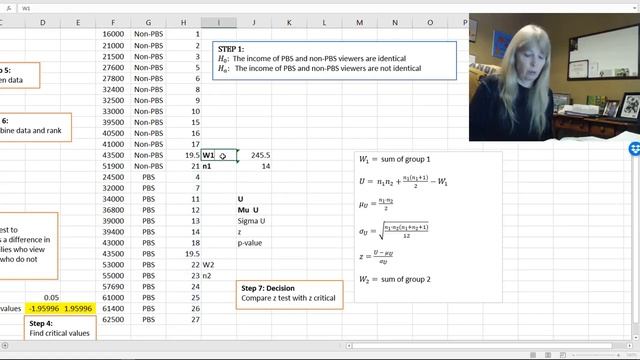Image resolution: width=640 pixels, height=360 pixels.
Task: Select the p-value label cell
Action: pyautogui.click(x=254, y=243)
